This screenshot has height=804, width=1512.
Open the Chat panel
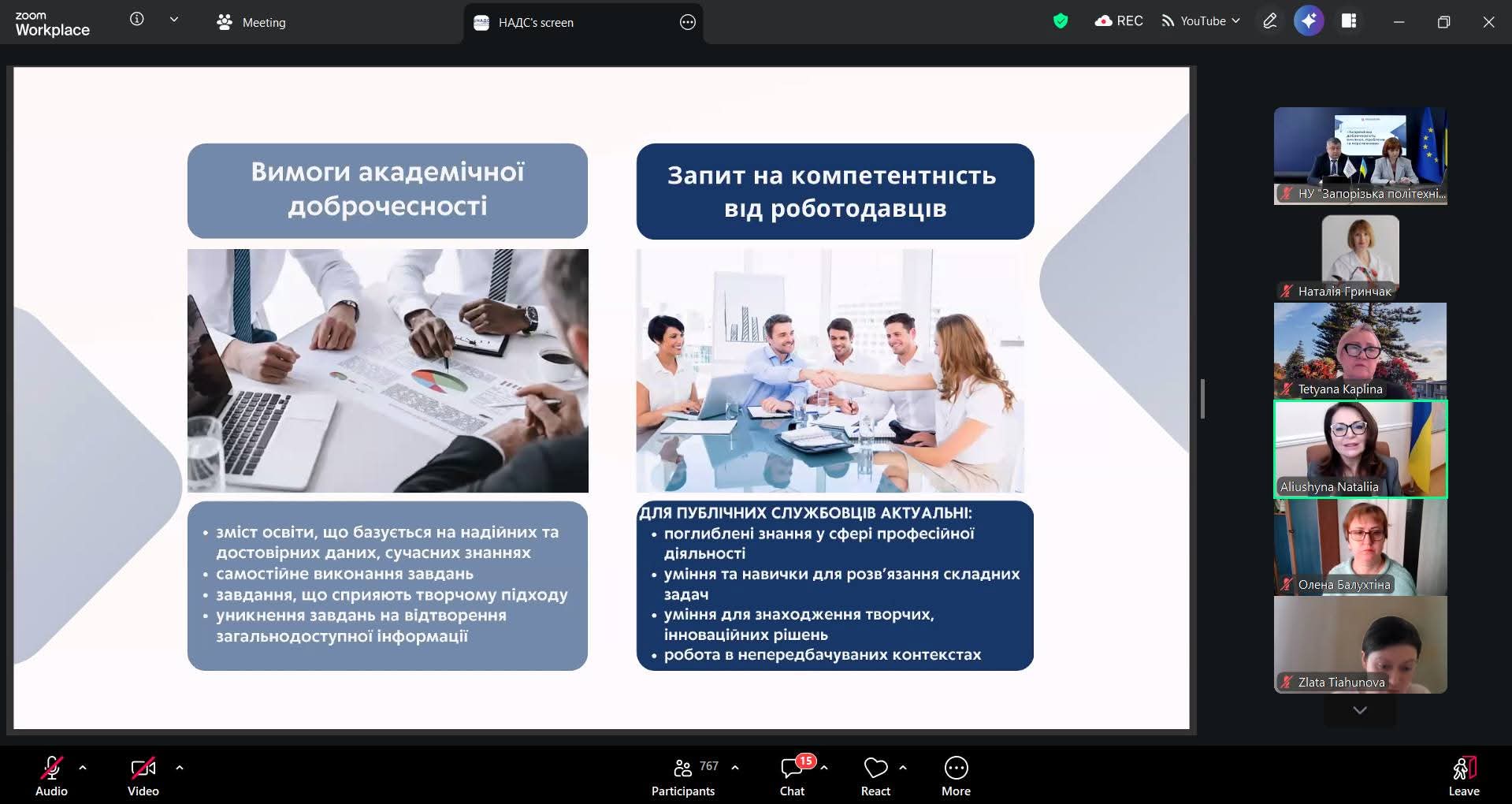tap(792, 776)
